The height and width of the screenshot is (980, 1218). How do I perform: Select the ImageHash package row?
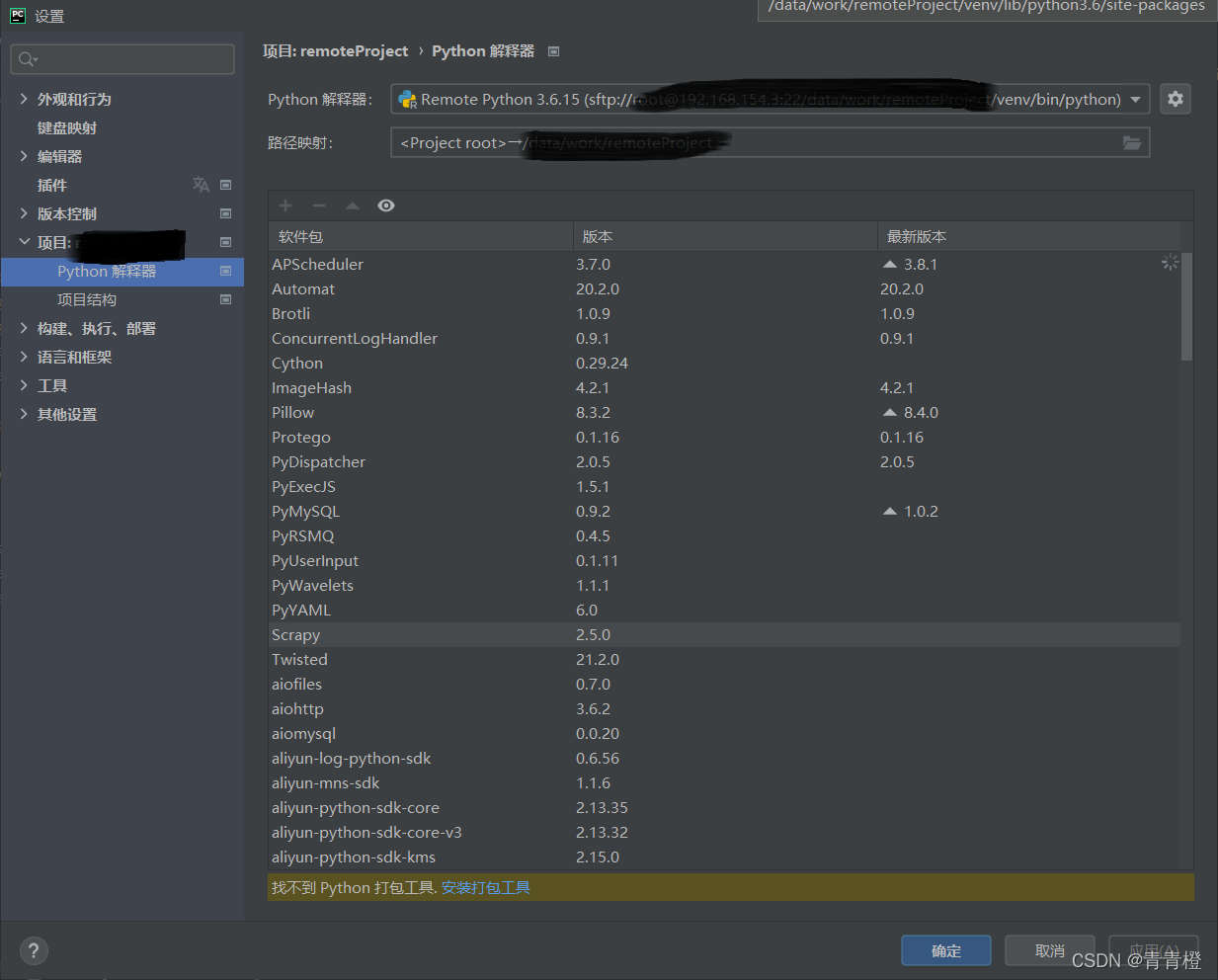click(x=724, y=387)
